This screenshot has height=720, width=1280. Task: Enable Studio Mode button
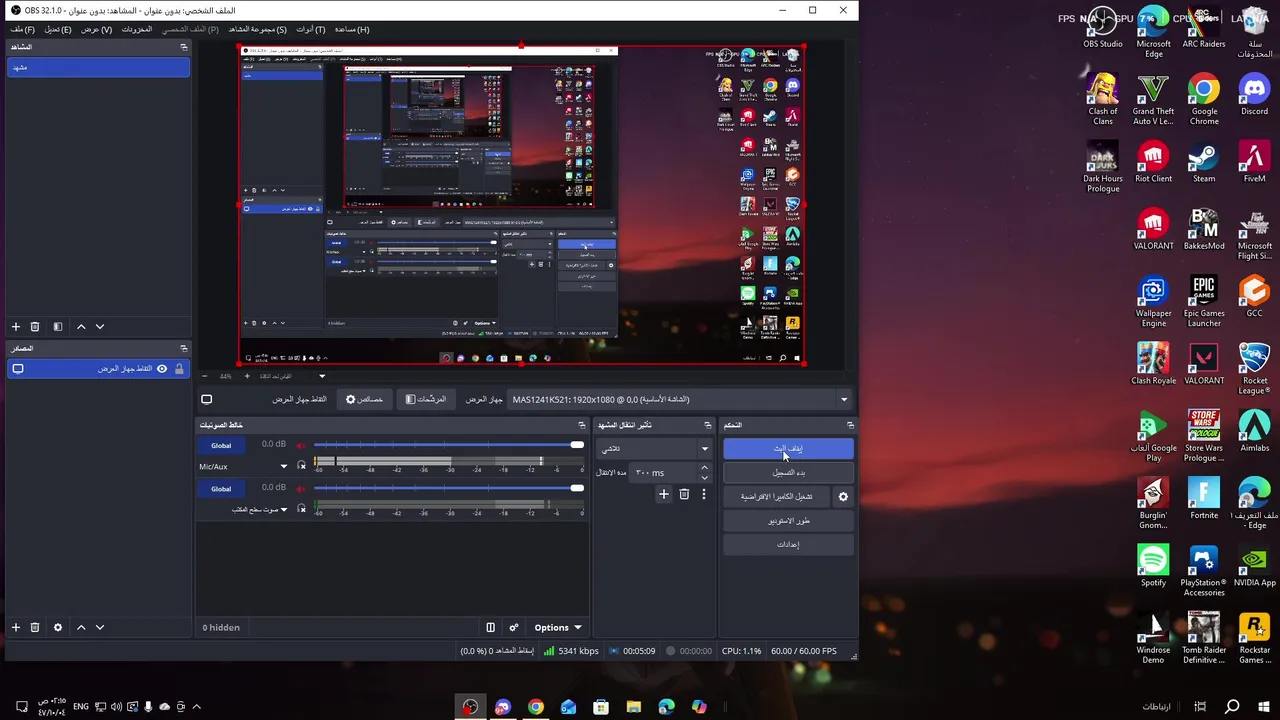pos(788,520)
